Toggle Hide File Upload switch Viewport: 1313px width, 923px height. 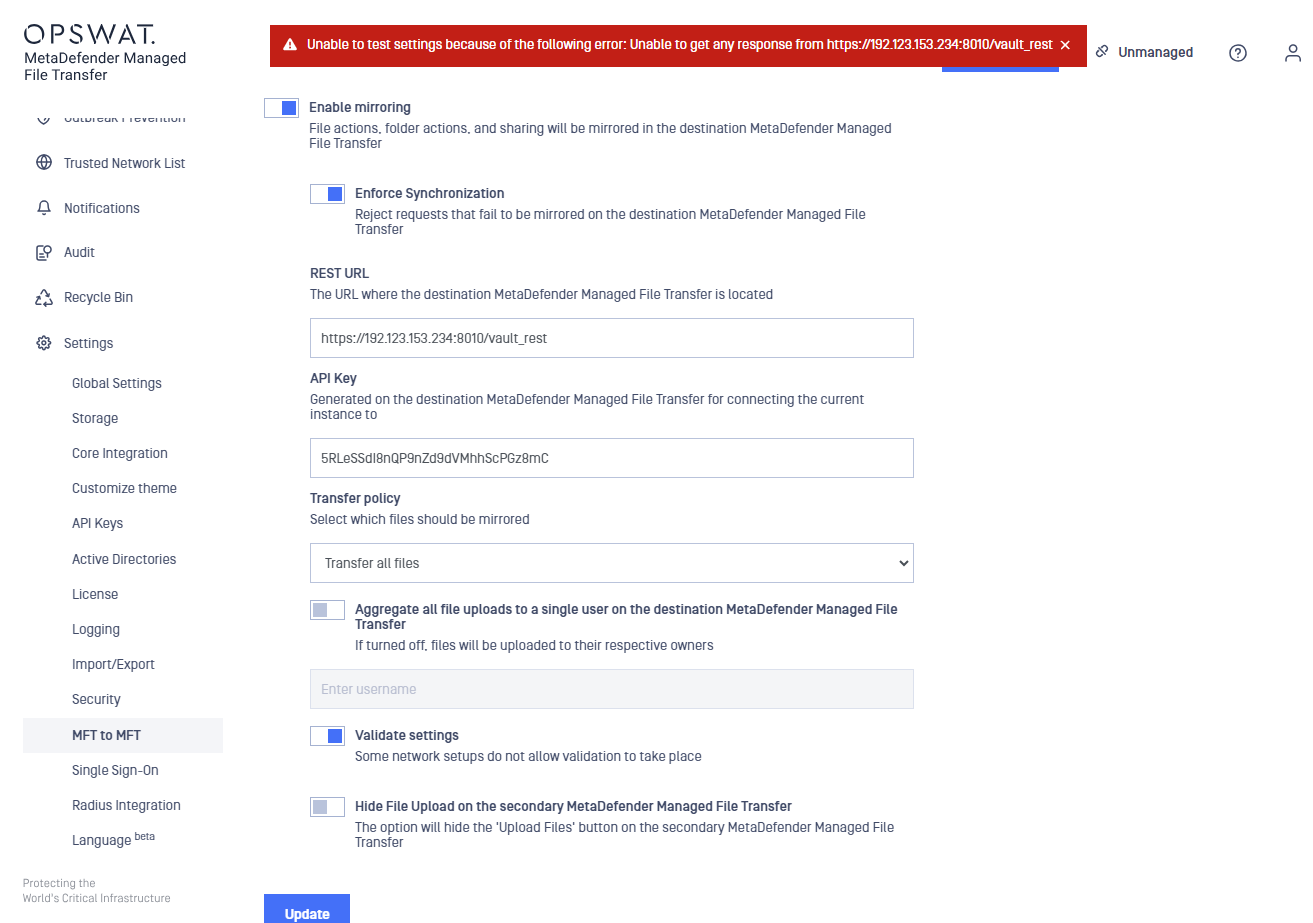(328, 807)
